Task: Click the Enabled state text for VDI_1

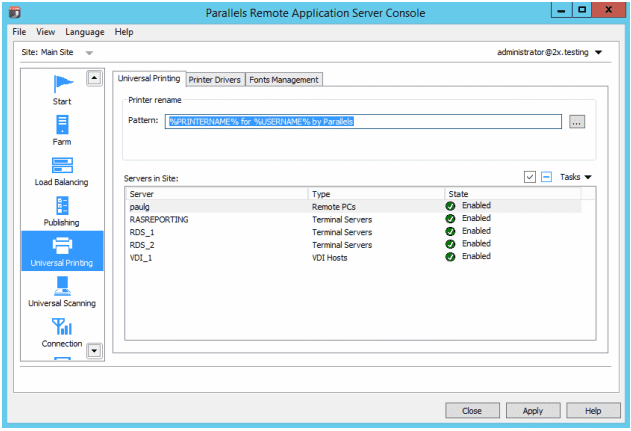Action: (476, 256)
